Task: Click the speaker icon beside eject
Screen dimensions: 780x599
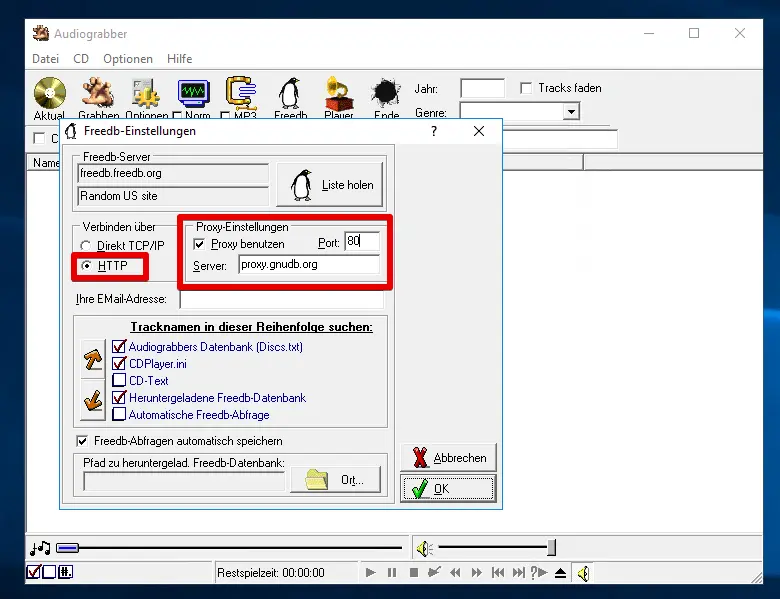Action: 584,573
